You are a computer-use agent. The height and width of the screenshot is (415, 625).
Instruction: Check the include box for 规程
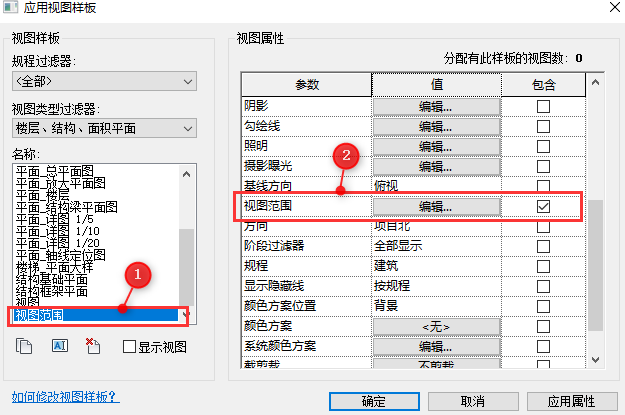(543, 266)
